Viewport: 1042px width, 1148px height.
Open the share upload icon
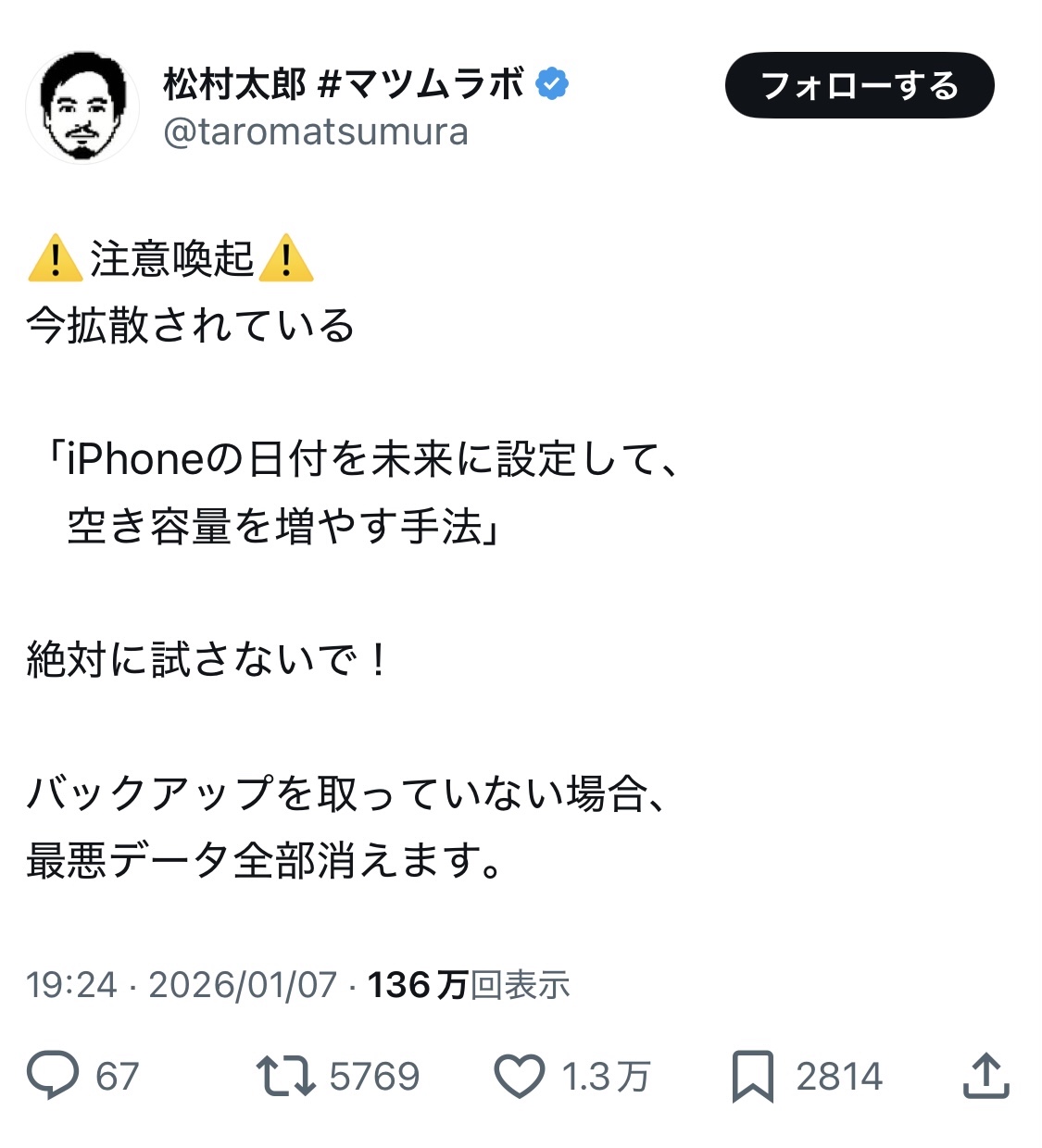point(986,1075)
